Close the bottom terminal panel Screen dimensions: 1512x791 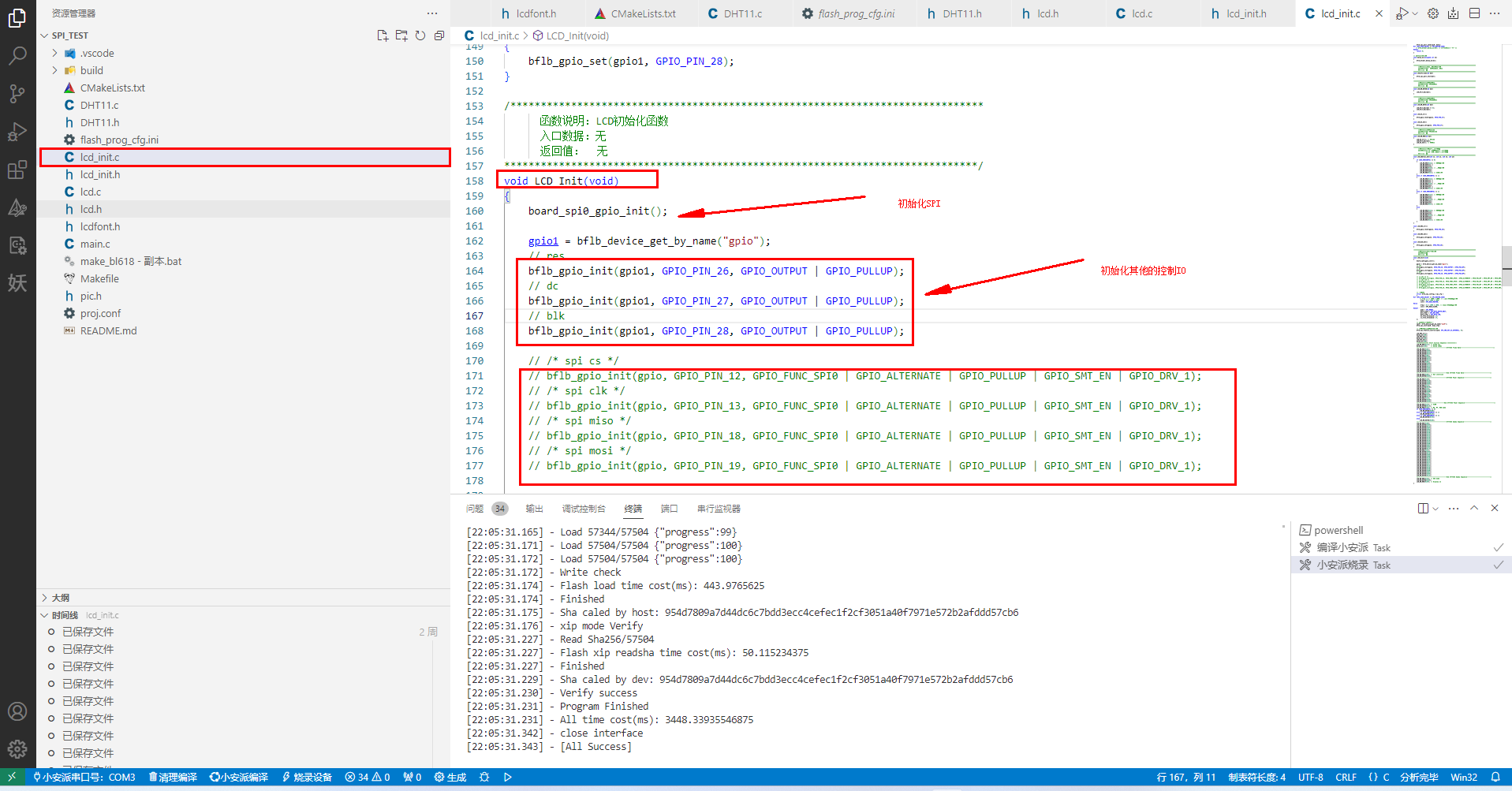coord(1495,509)
